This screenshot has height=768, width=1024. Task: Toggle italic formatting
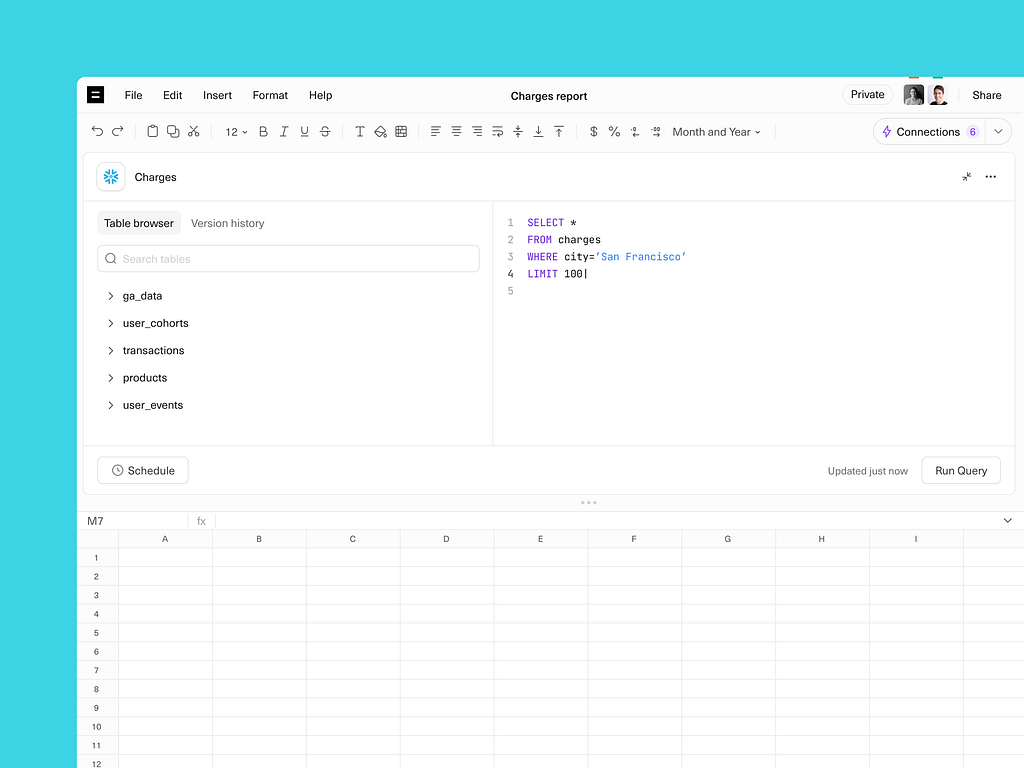[x=283, y=131]
